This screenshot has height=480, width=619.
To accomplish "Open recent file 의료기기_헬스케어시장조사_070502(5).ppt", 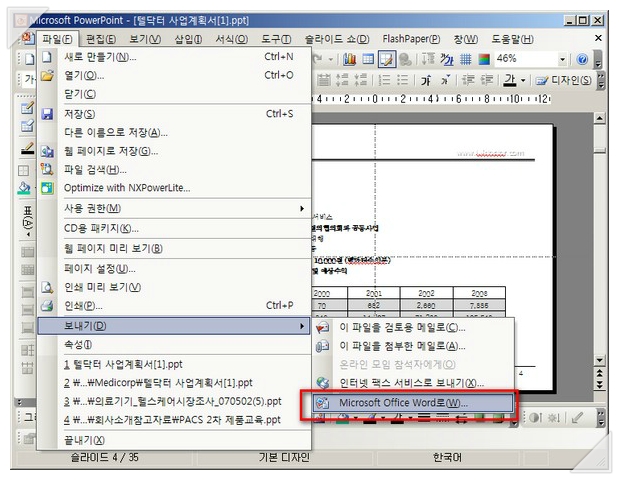I will (x=174, y=401).
